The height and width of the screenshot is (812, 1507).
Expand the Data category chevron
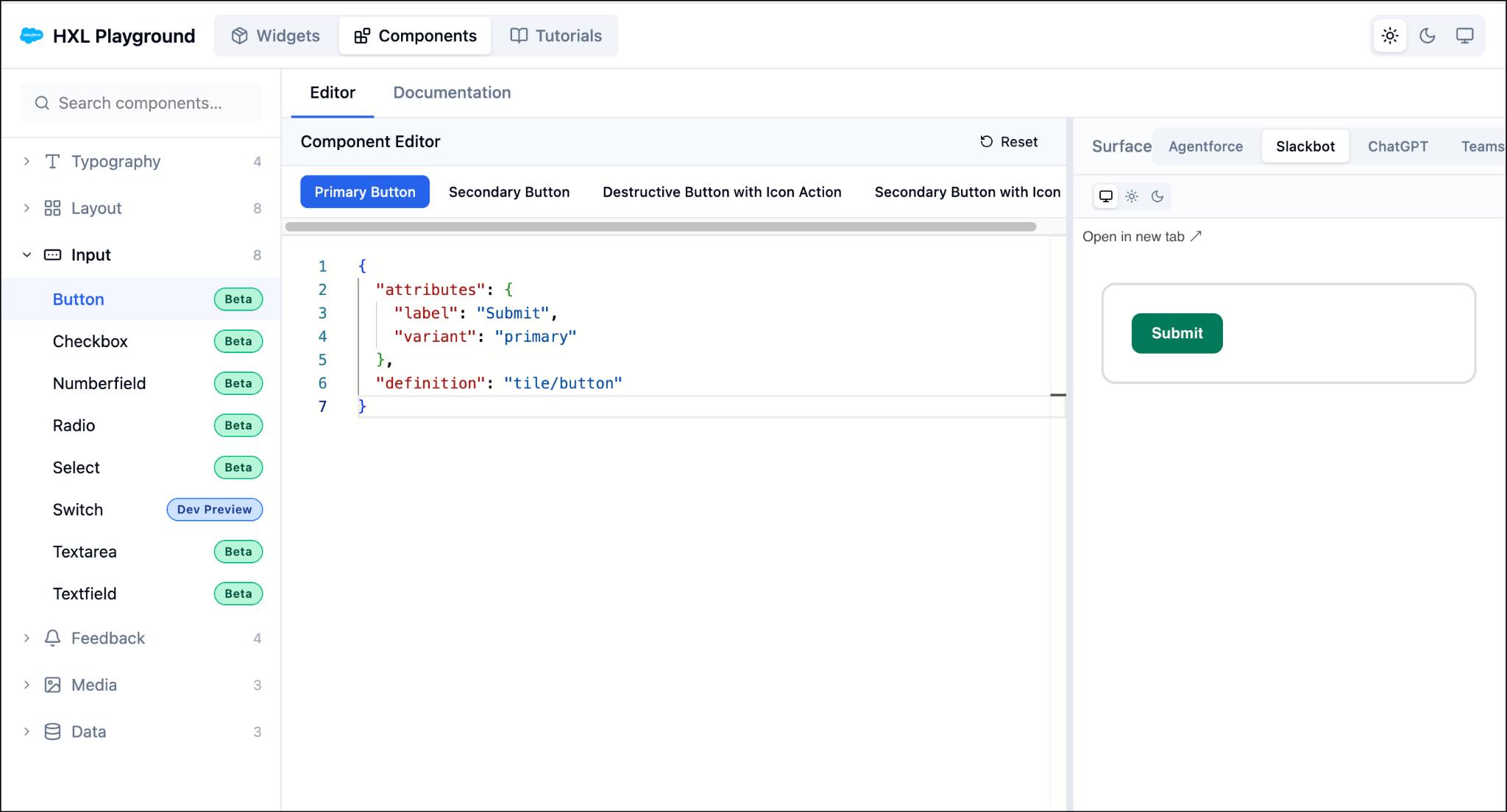click(26, 731)
